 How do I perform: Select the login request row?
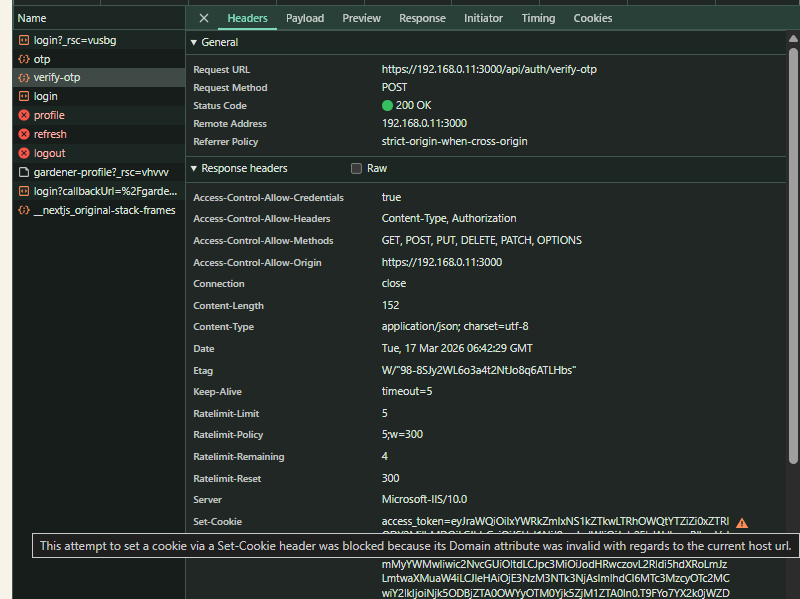tap(99, 96)
